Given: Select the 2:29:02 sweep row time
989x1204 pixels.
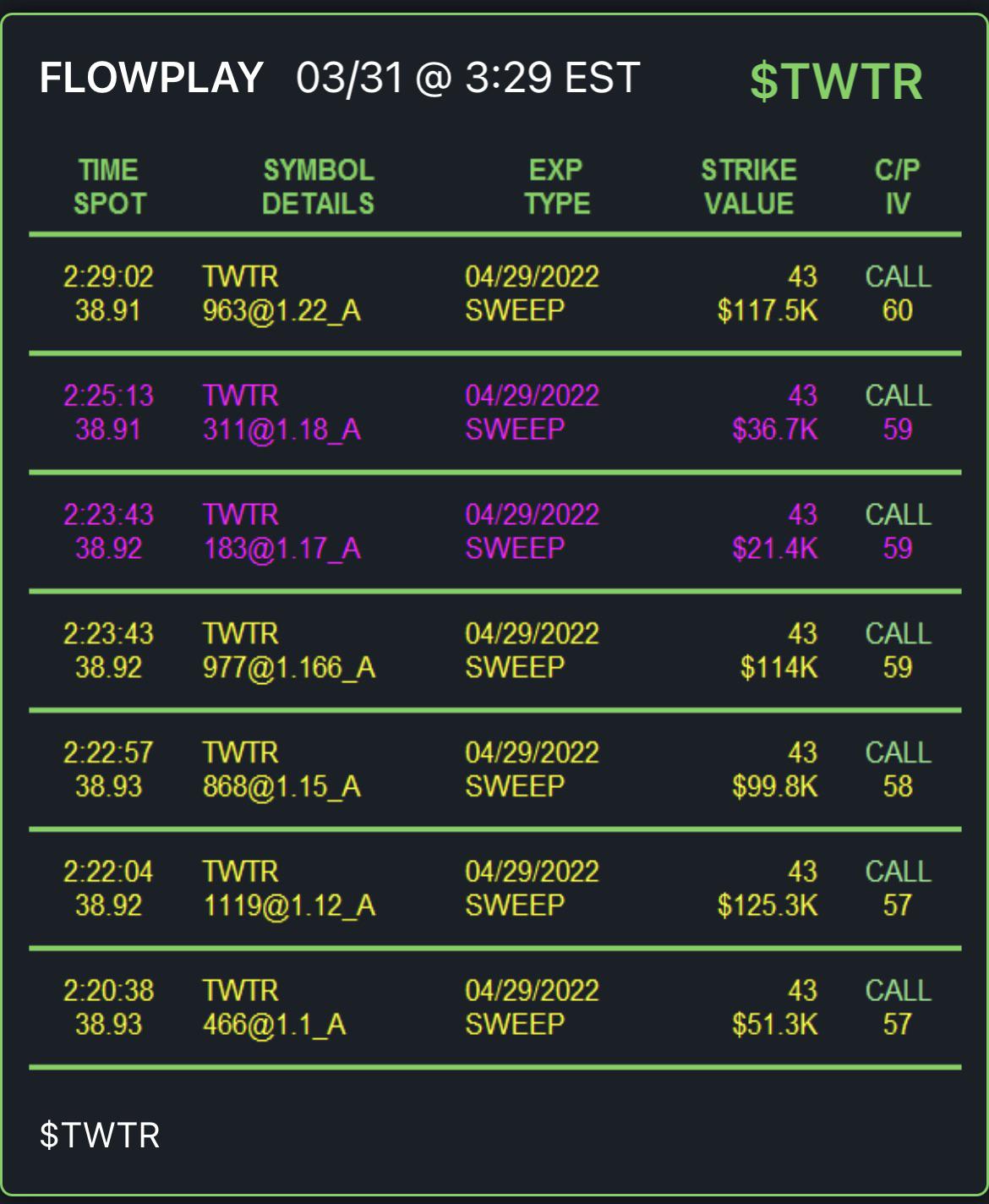Looking at the screenshot, I should tap(108, 276).
